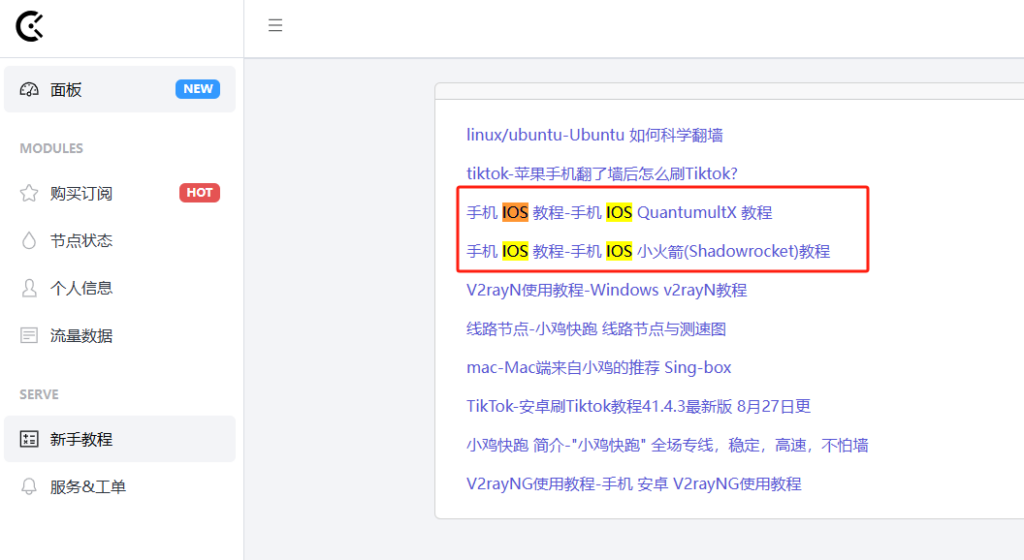Open the Mac Sing-box recommendation link

point(598,367)
